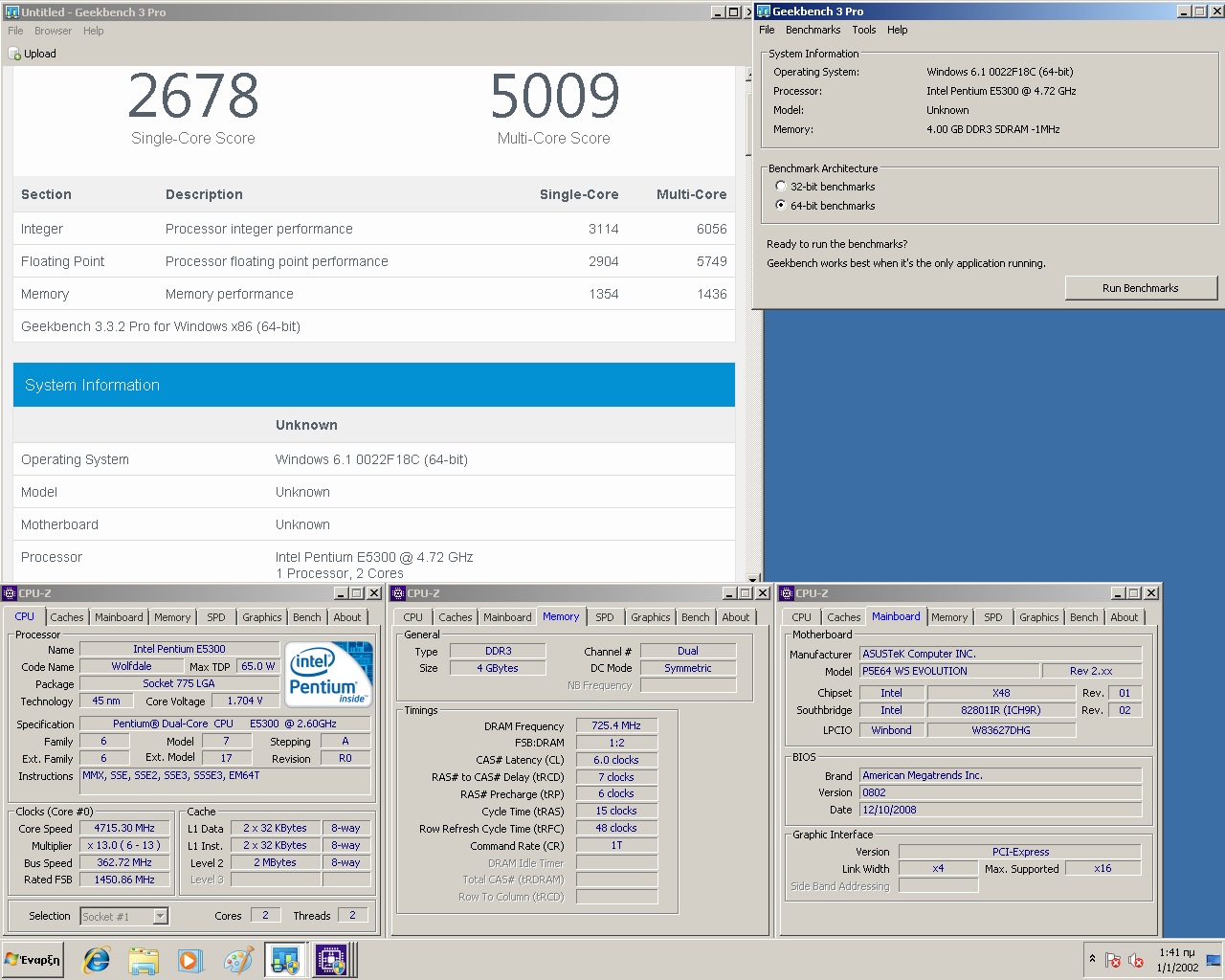
Task: Open About tab in the Memory-tab CPU-Z window
Action: click(x=736, y=617)
